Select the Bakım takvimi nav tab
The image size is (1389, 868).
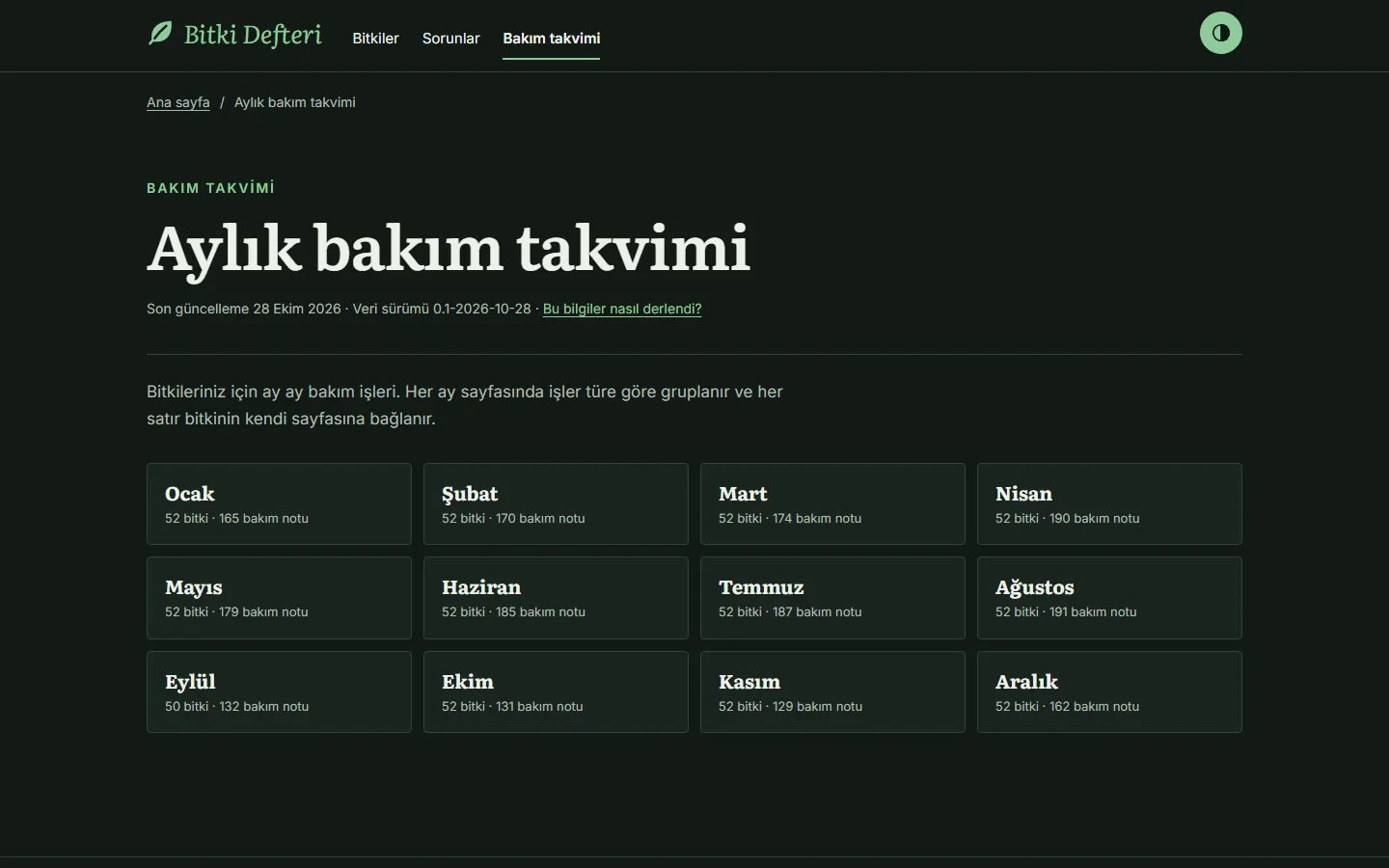(x=551, y=39)
